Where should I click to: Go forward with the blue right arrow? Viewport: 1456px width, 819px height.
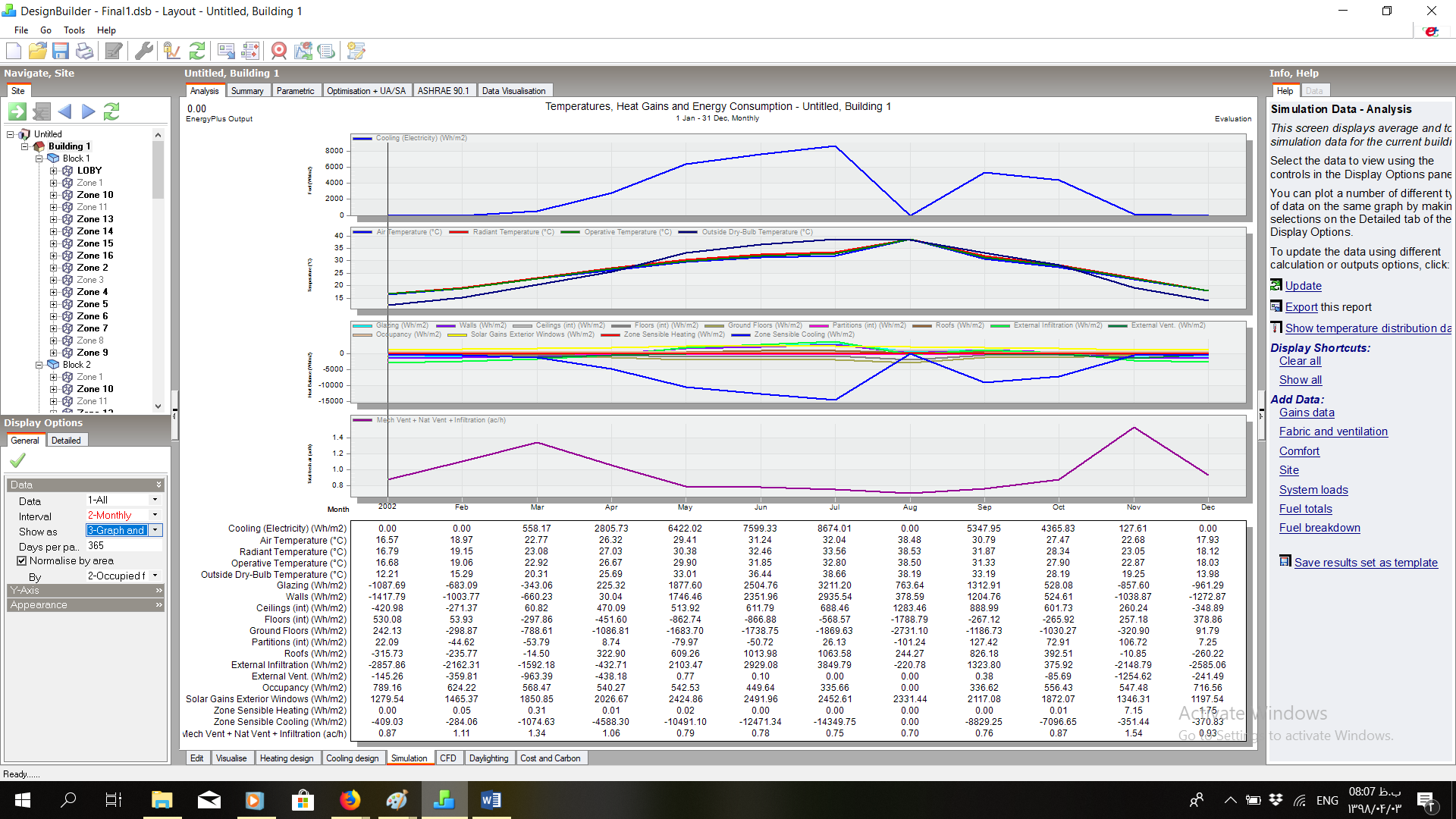point(88,111)
